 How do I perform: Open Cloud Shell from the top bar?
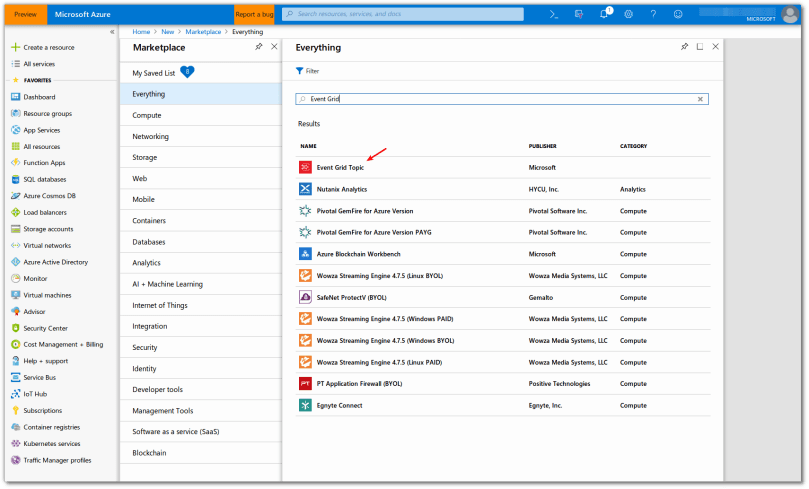click(x=553, y=14)
